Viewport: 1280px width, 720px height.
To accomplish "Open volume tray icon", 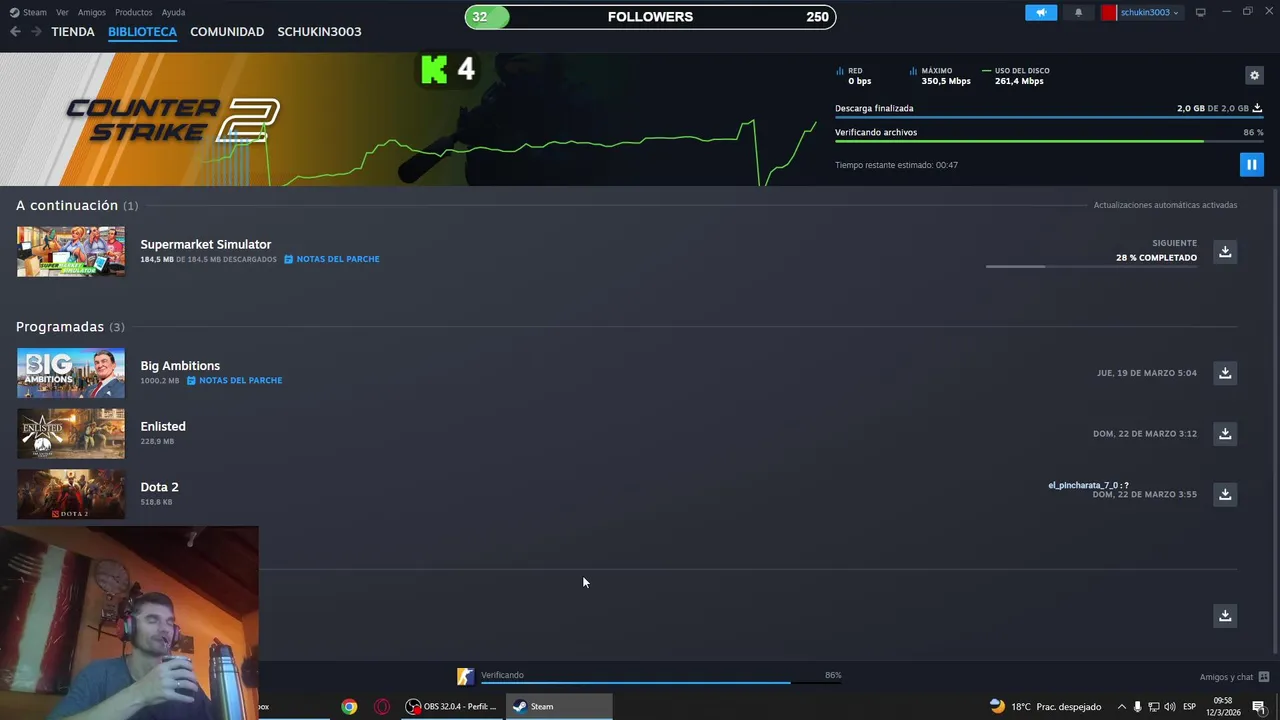I will click(1170, 707).
